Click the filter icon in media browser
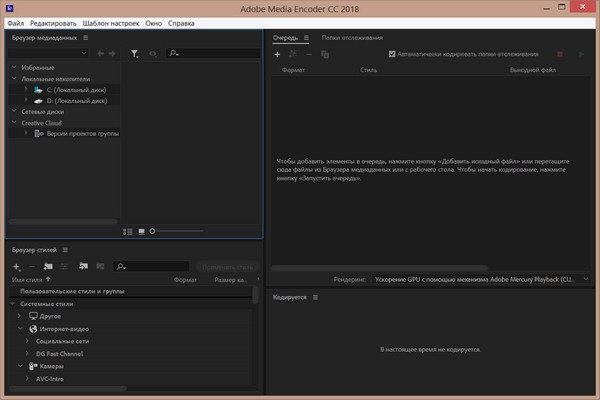This screenshot has width=600, height=400. click(x=134, y=53)
